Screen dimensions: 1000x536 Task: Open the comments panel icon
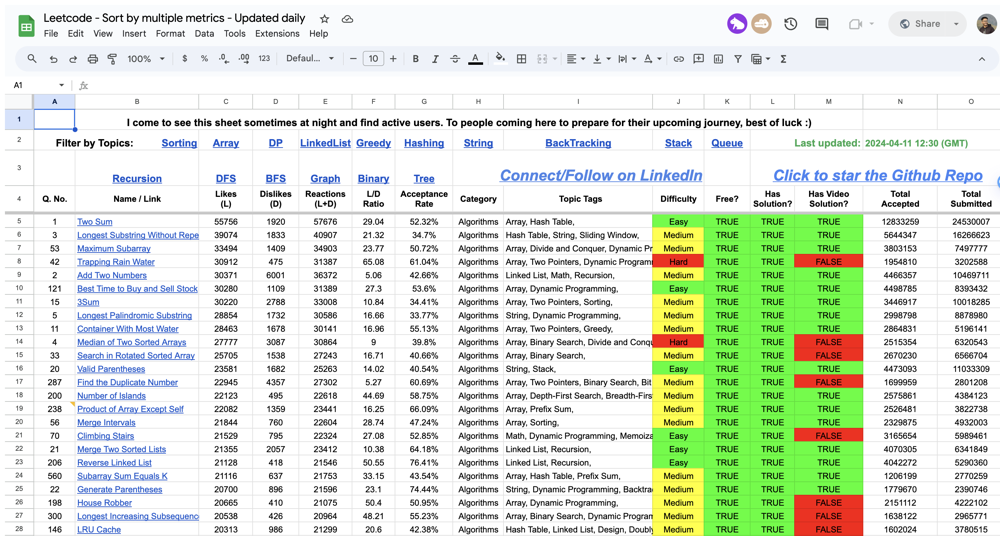pos(821,24)
